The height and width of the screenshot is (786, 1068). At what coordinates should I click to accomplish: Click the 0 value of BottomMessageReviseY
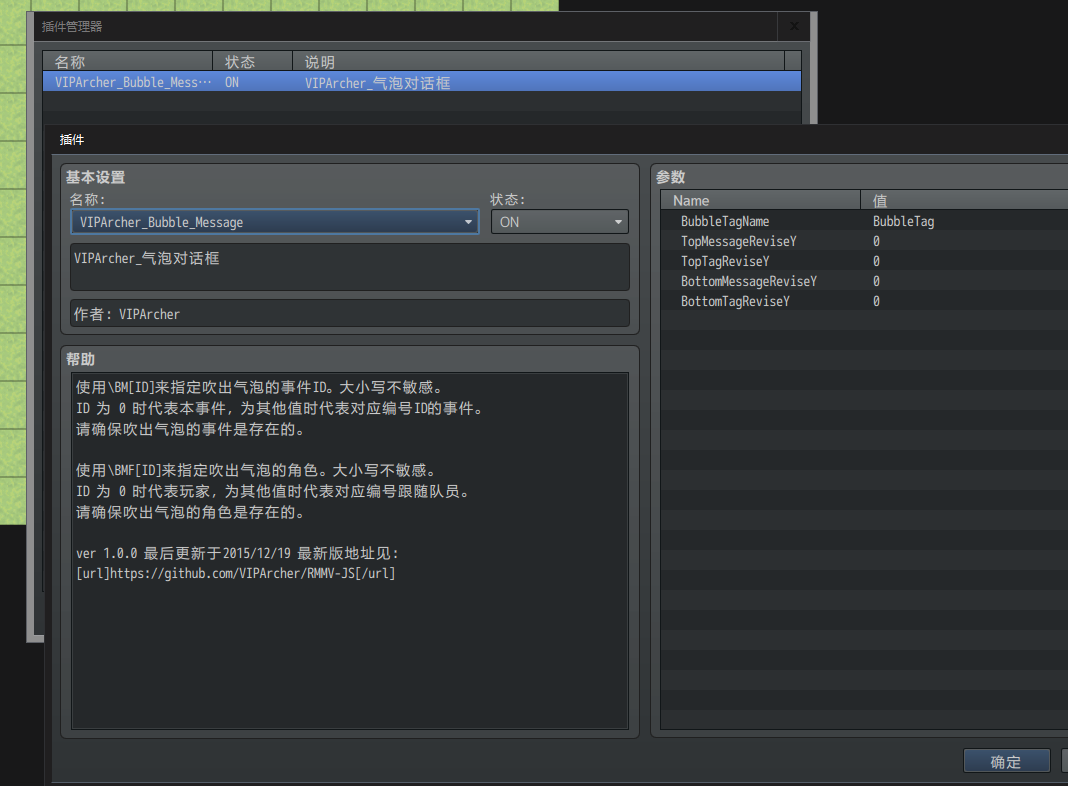[876, 281]
